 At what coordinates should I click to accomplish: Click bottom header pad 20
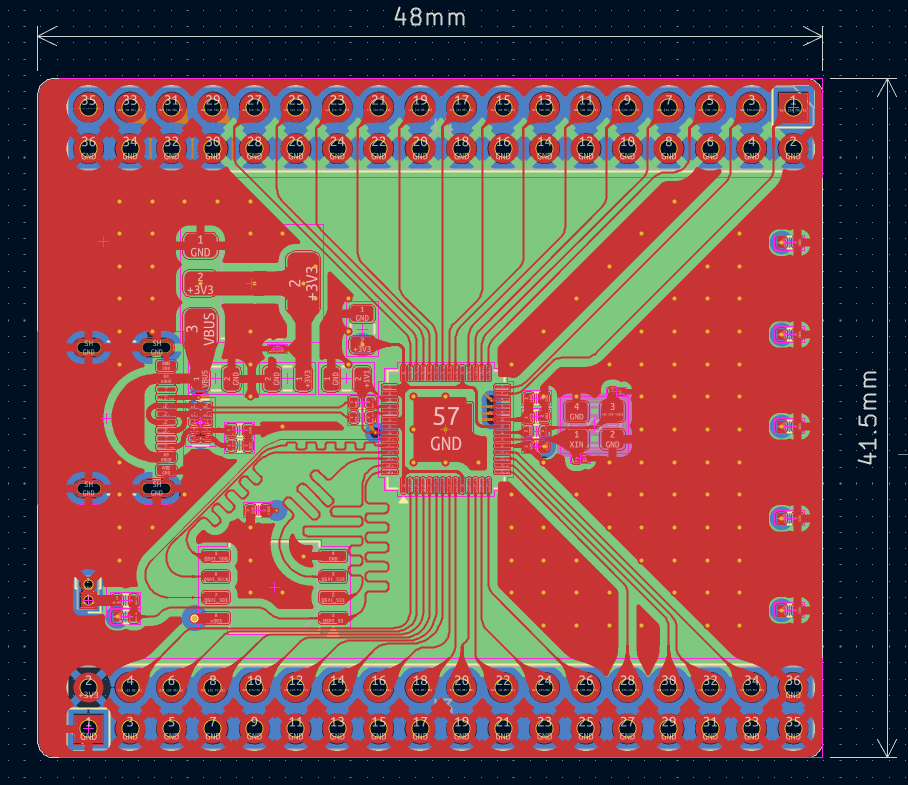coord(462,687)
